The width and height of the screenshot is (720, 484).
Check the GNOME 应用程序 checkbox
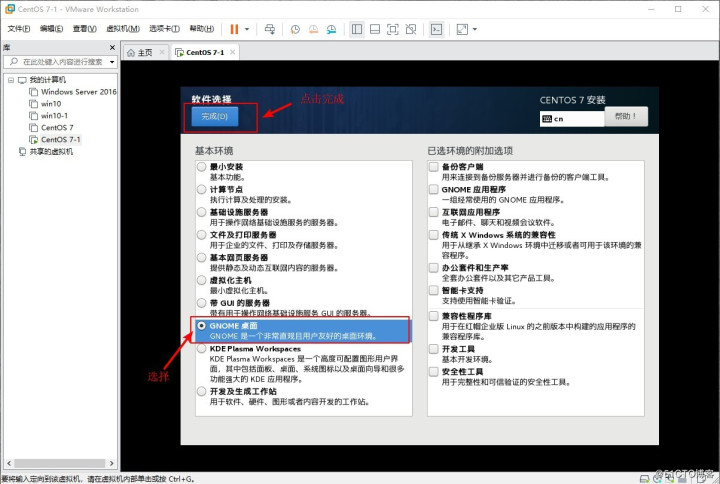(x=433, y=189)
